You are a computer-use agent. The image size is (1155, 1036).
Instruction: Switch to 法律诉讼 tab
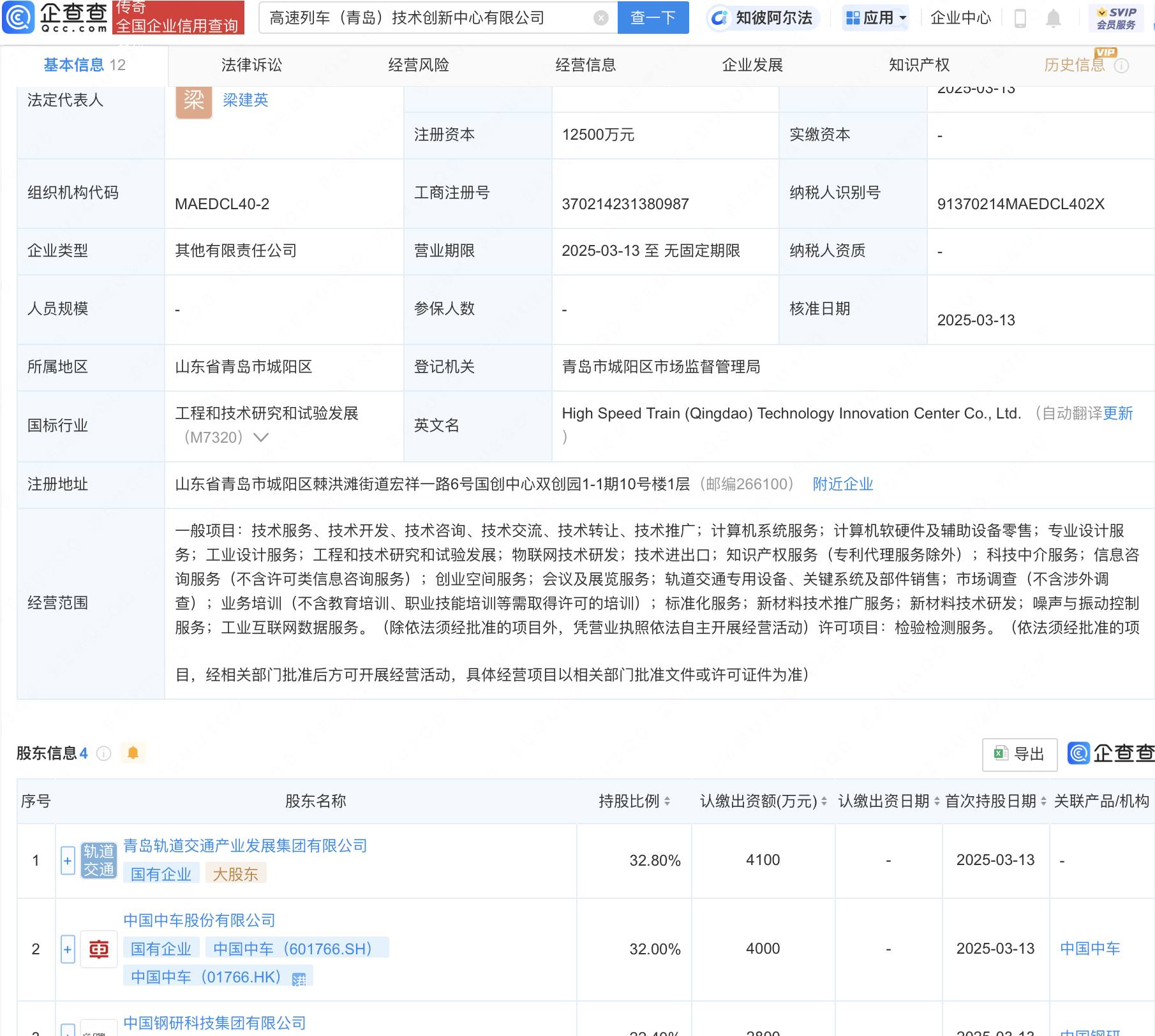tap(251, 65)
